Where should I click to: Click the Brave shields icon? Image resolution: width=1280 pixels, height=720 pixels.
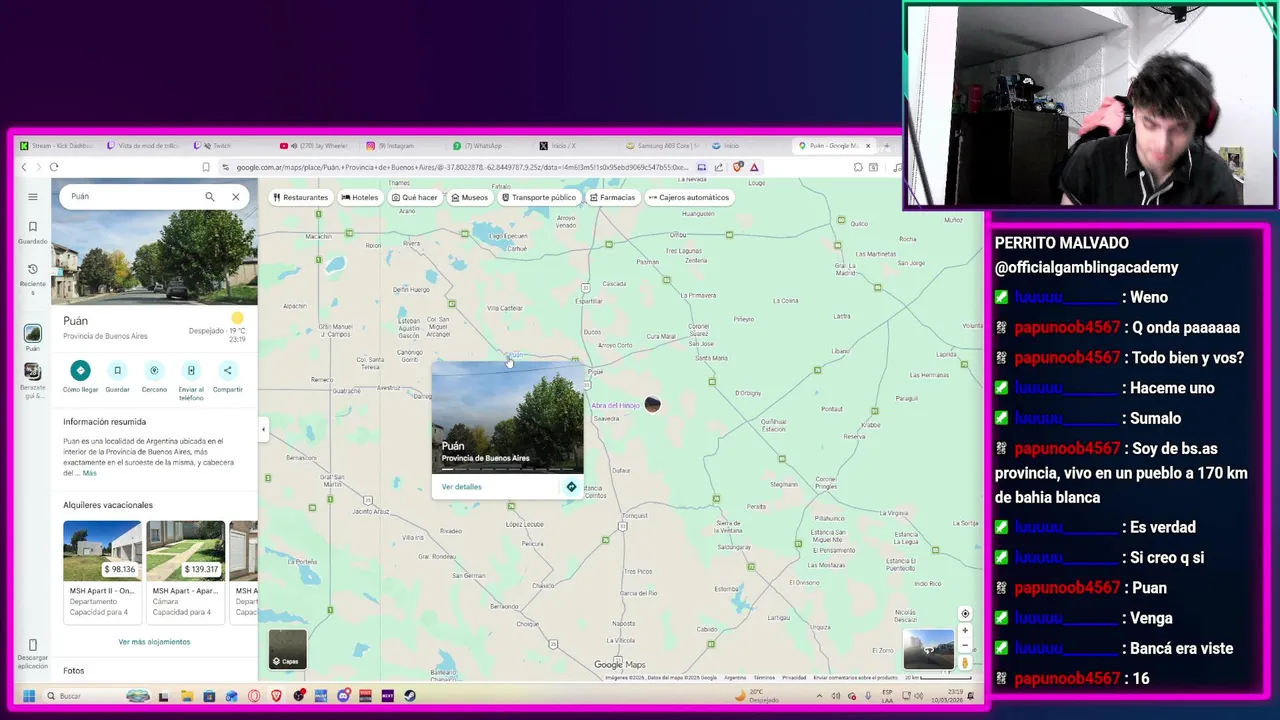(x=738, y=167)
